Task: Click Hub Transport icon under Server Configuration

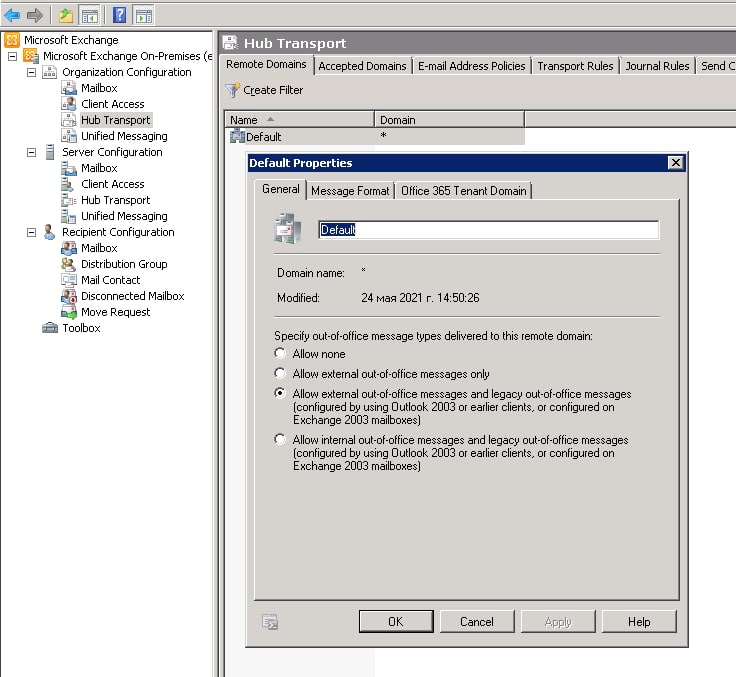Action: pyautogui.click(x=69, y=200)
